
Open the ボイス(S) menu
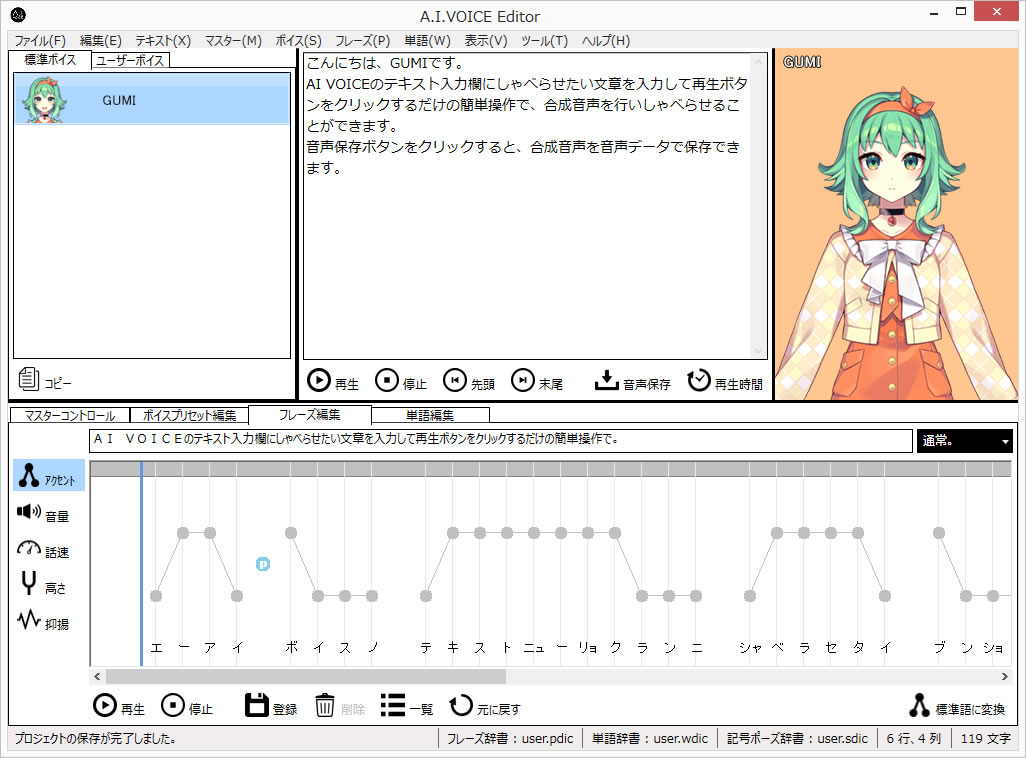point(298,41)
